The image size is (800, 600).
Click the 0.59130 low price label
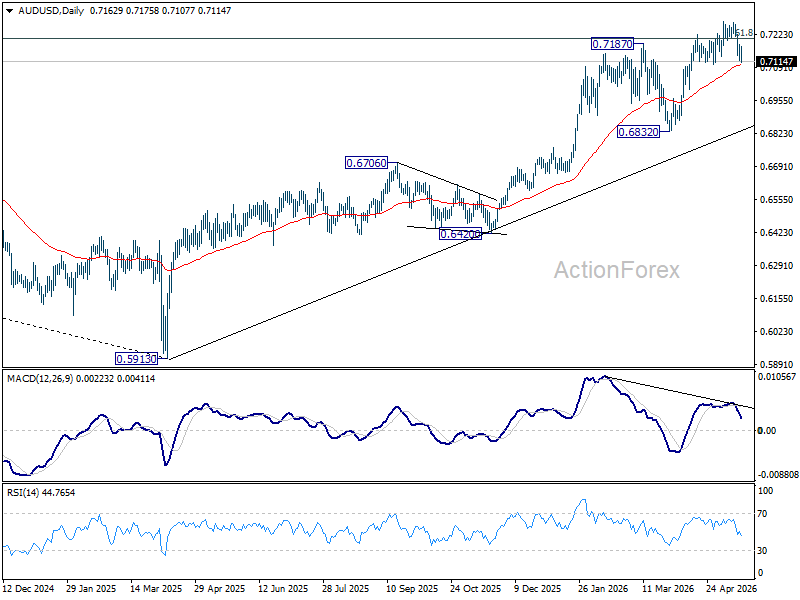136,359
